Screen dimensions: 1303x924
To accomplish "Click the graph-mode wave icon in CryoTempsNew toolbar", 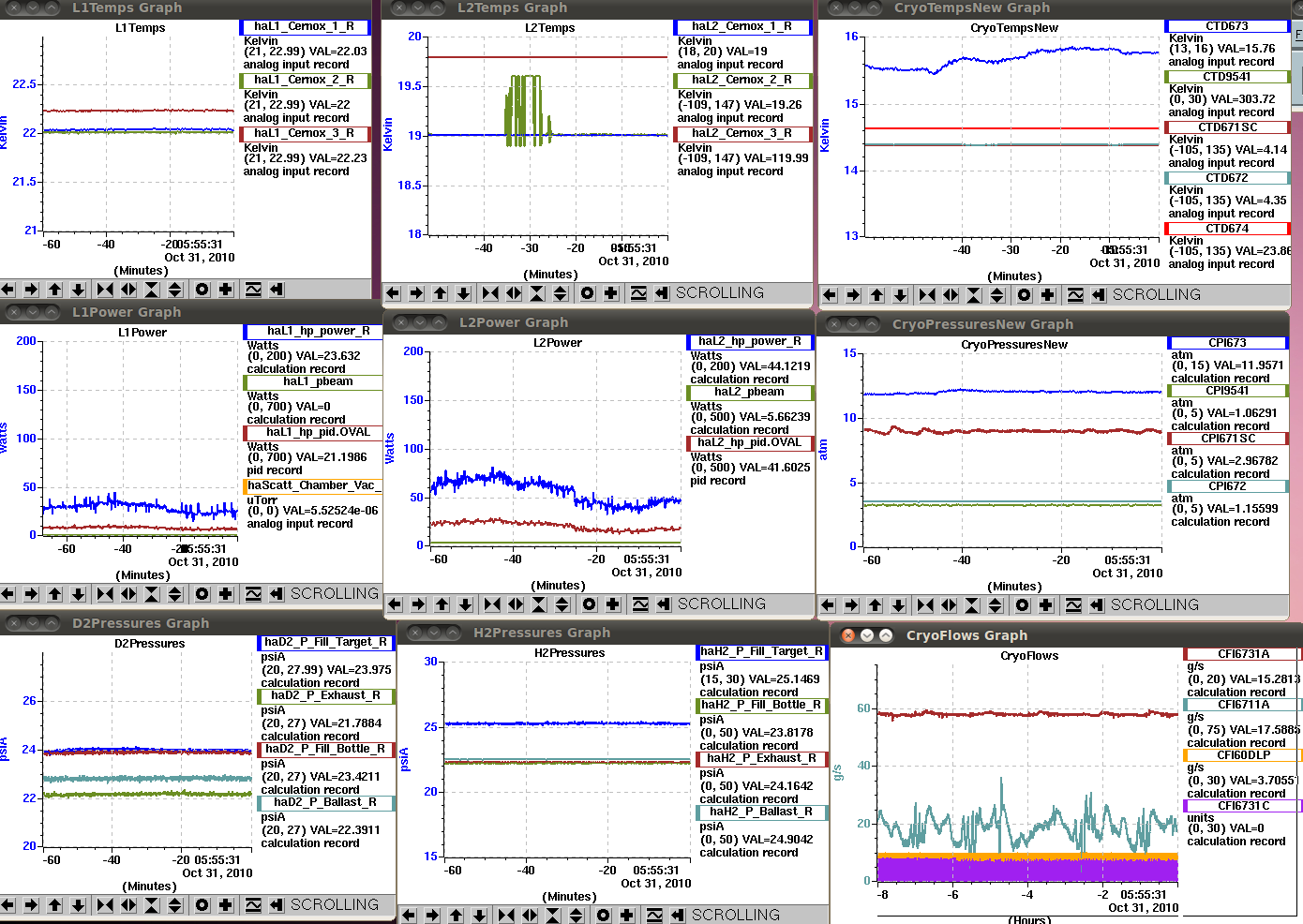I will tap(1075, 295).
